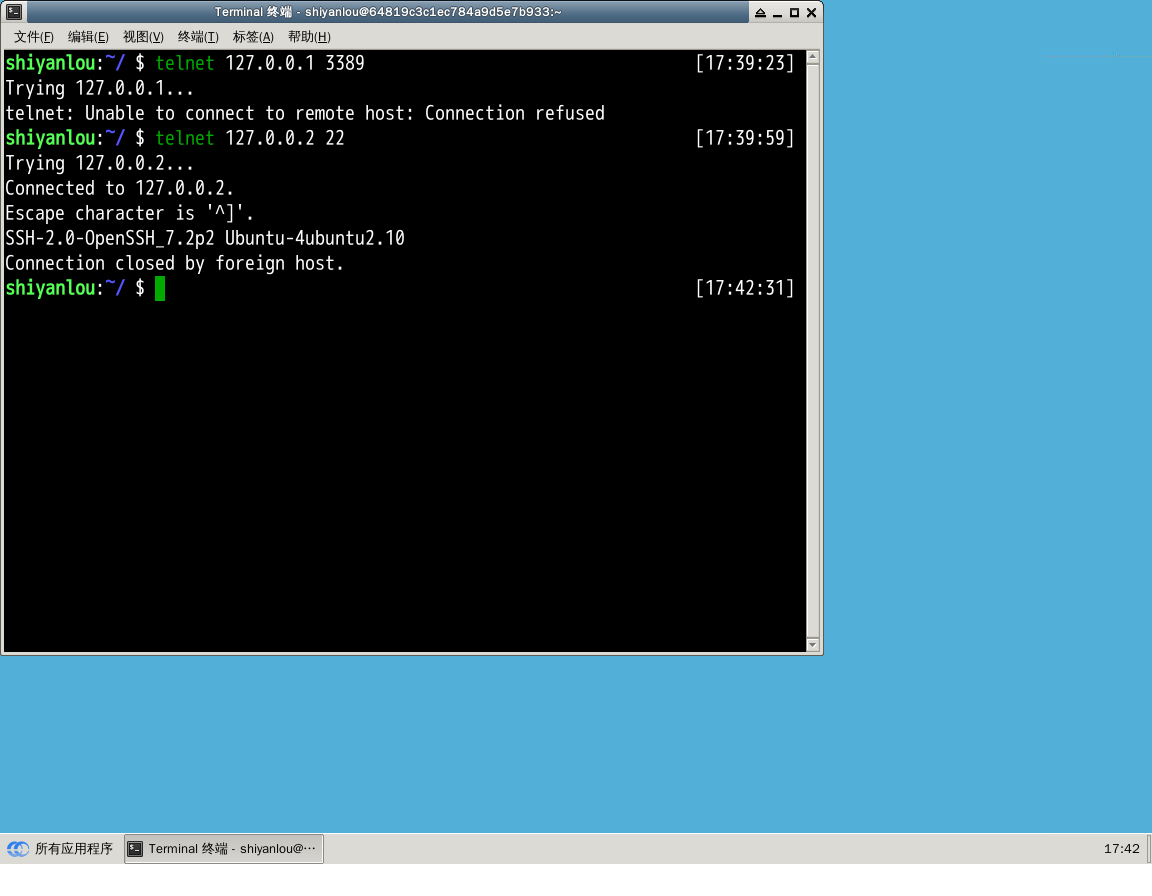Click the green cursor at the prompt
The height and width of the screenshot is (896, 1152).
(x=160, y=289)
